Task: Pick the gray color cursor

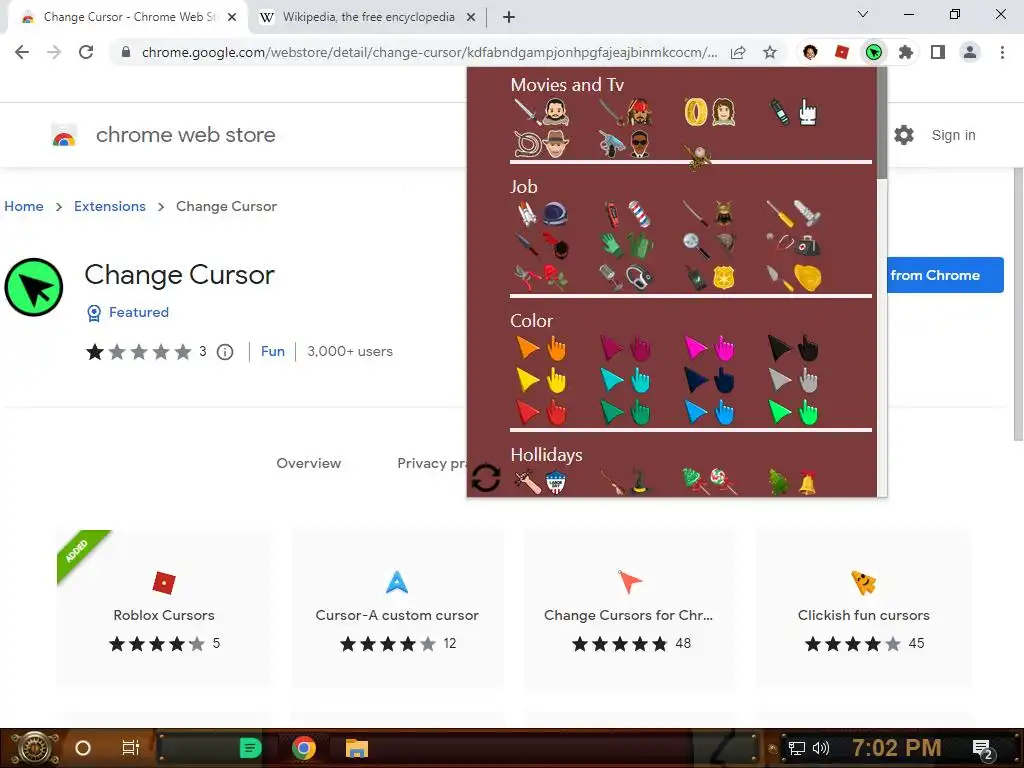Action: tap(793, 380)
